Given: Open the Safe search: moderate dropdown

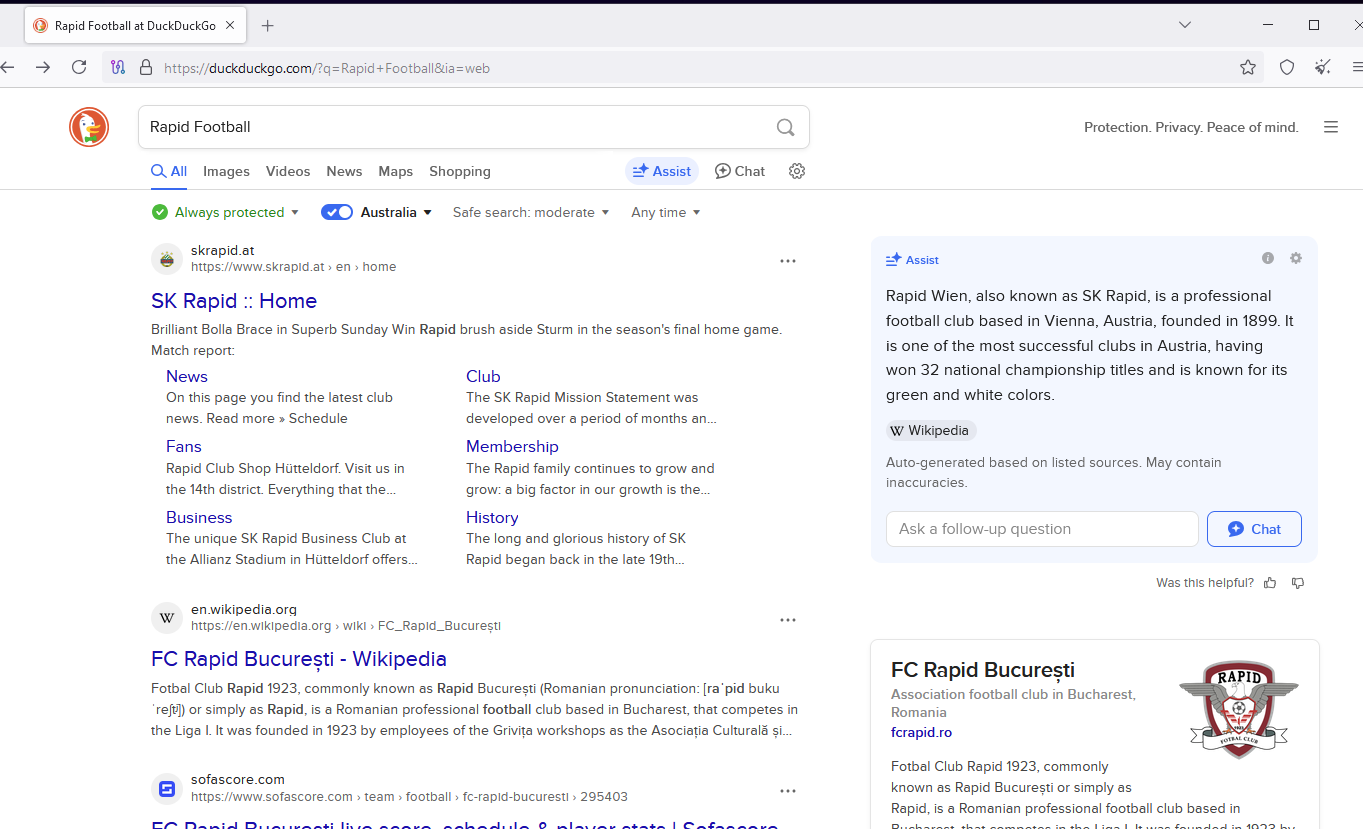Looking at the screenshot, I should (x=531, y=212).
